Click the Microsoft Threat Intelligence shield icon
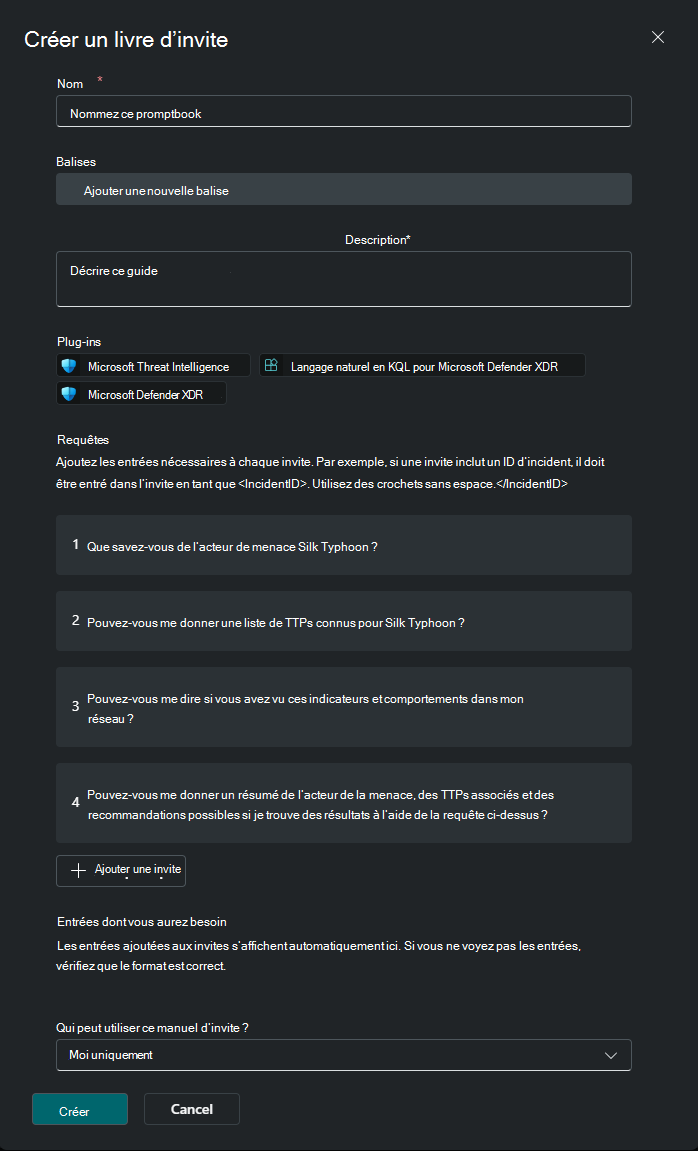The width and height of the screenshot is (698, 1151). coord(69,366)
